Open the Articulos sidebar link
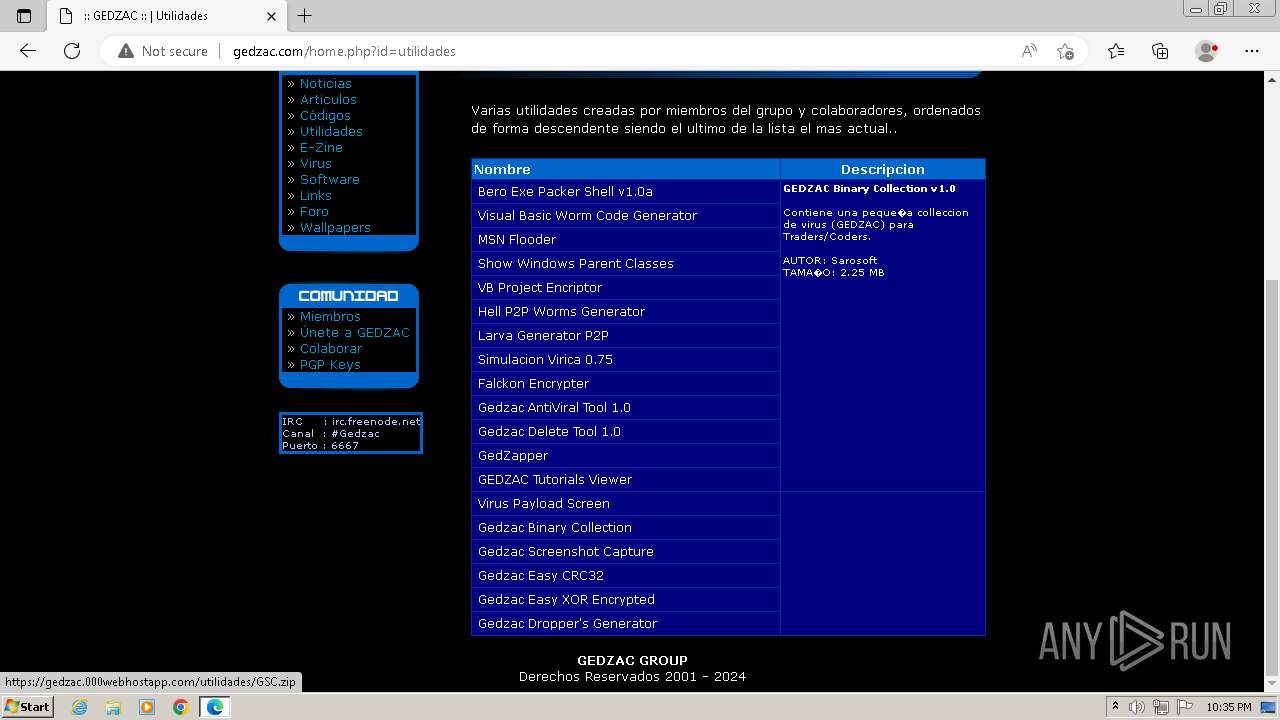1280x720 pixels. (328, 99)
